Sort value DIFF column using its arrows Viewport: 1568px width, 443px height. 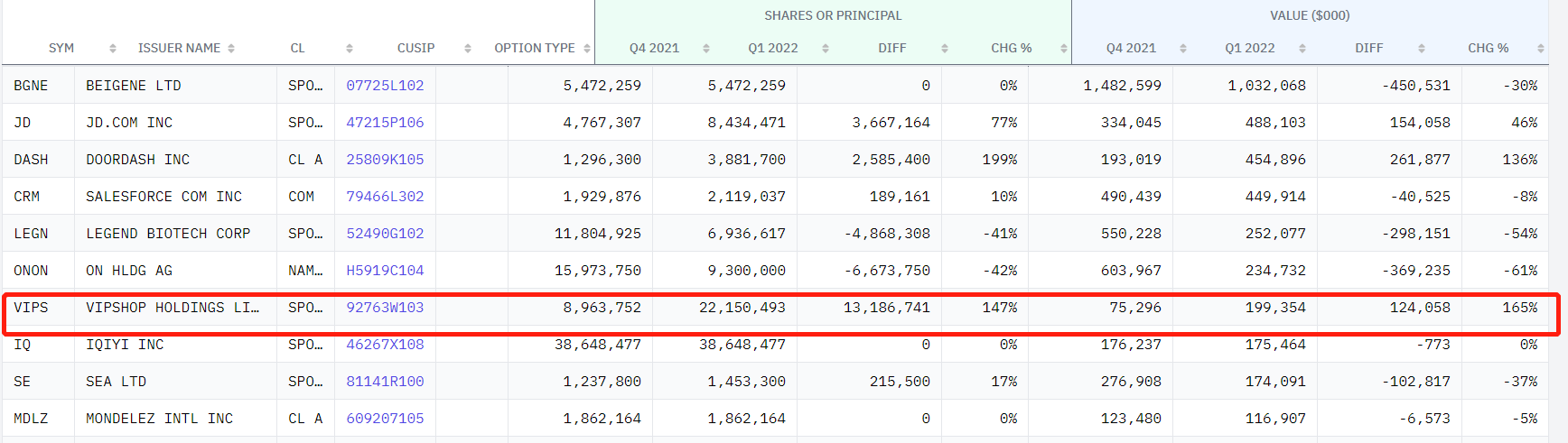(x=1422, y=49)
